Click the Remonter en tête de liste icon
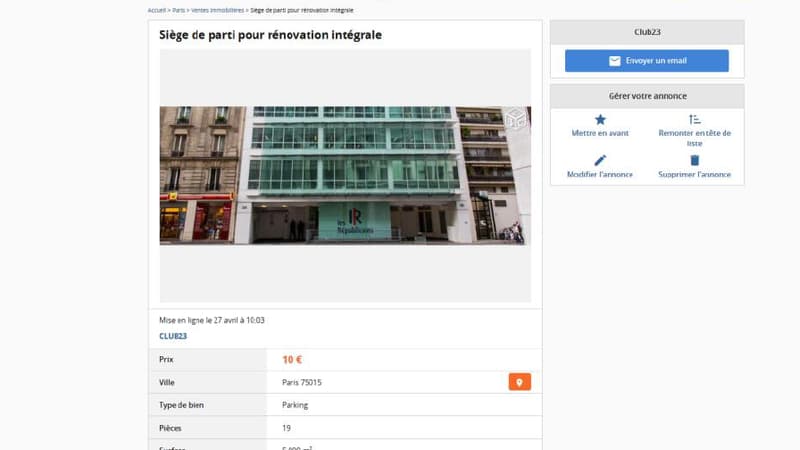This screenshot has width=800, height=450. click(x=694, y=119)
